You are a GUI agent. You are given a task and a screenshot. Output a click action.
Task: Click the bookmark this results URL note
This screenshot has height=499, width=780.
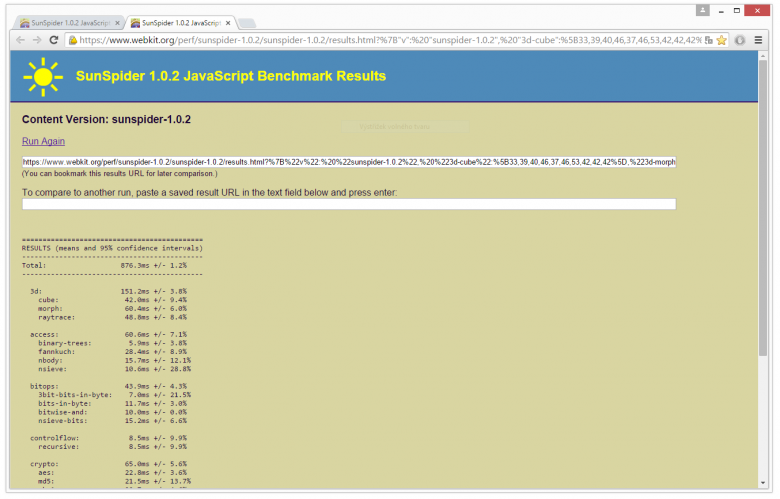tap(119, 174)
